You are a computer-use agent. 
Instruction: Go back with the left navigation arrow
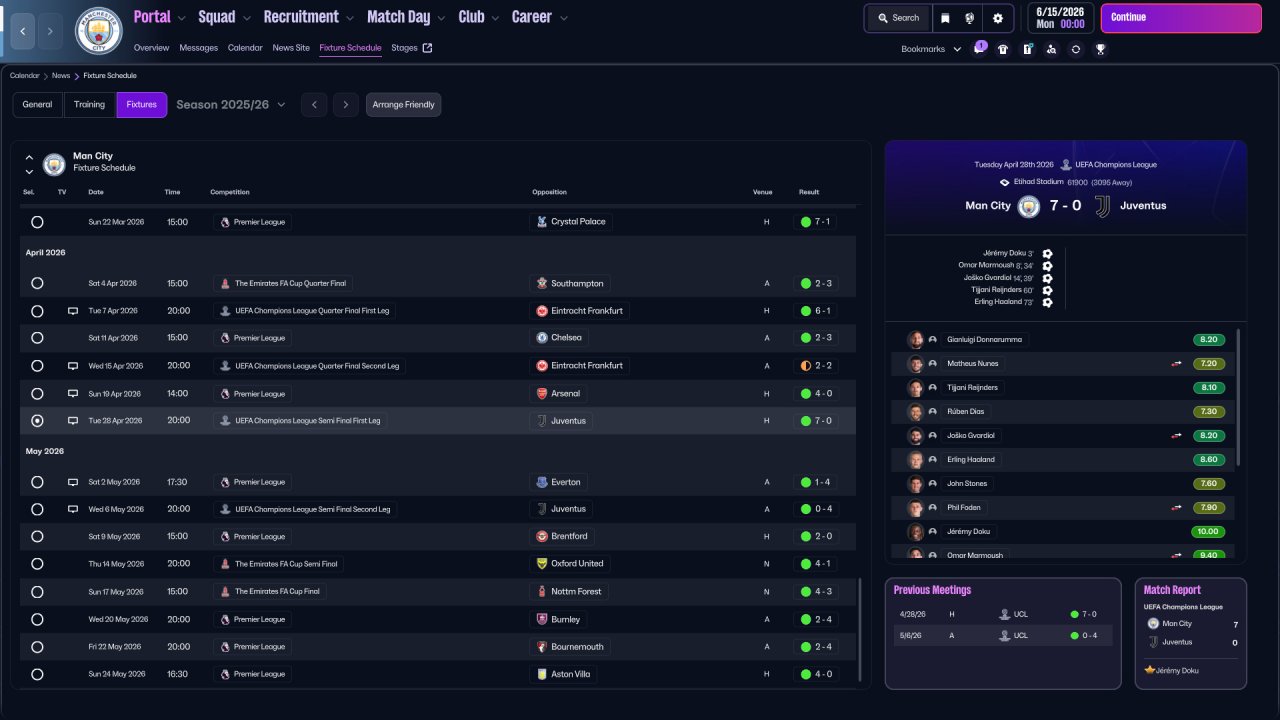[23, 32]
